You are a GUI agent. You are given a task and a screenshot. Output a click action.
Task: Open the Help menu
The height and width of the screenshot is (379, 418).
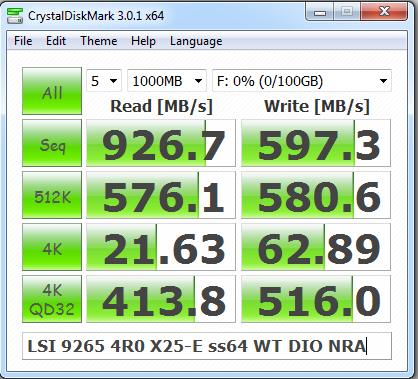[143, 41]
